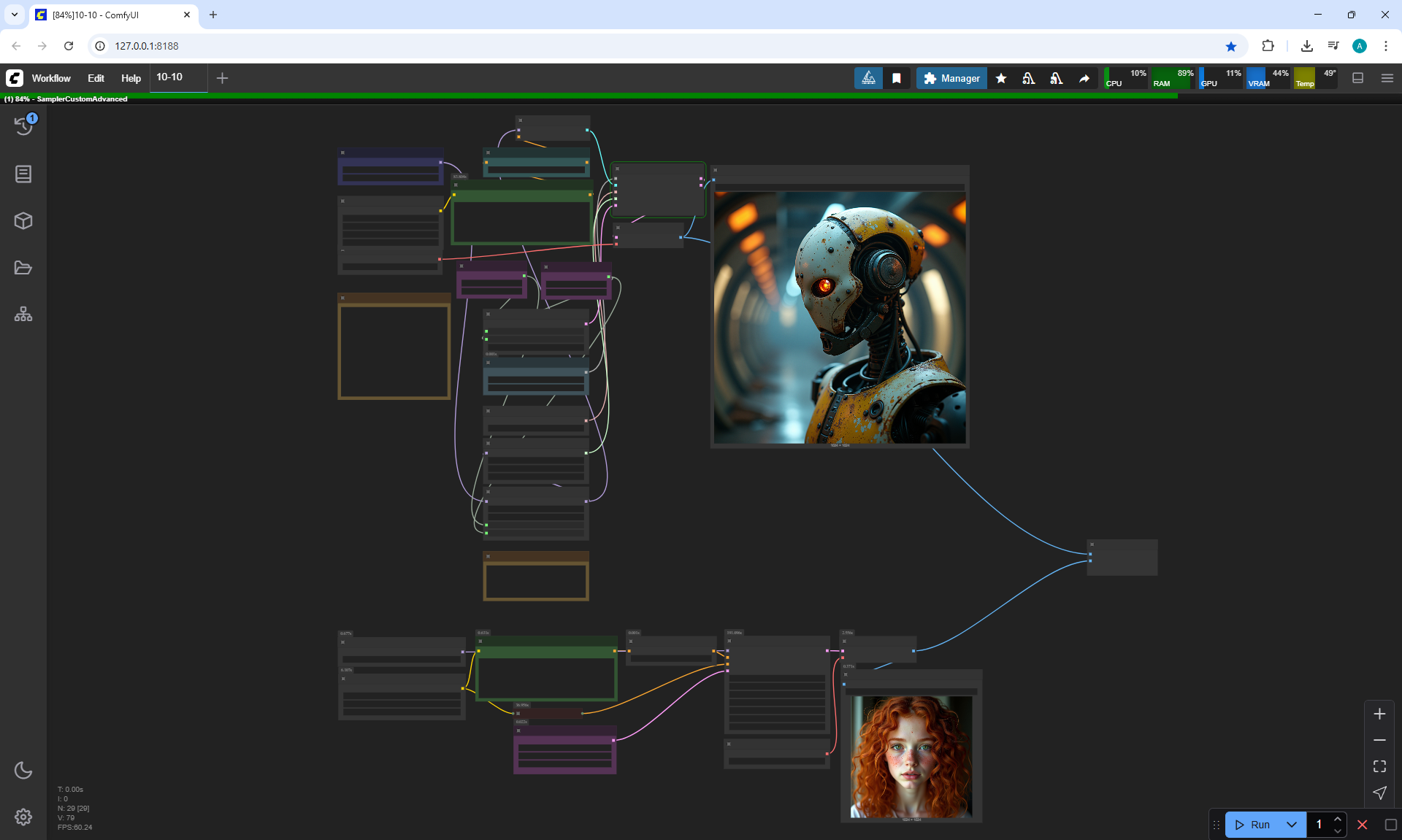Increment the batch count stepper up
The height and width of the screenshot is (840, 1402).
1338,819
